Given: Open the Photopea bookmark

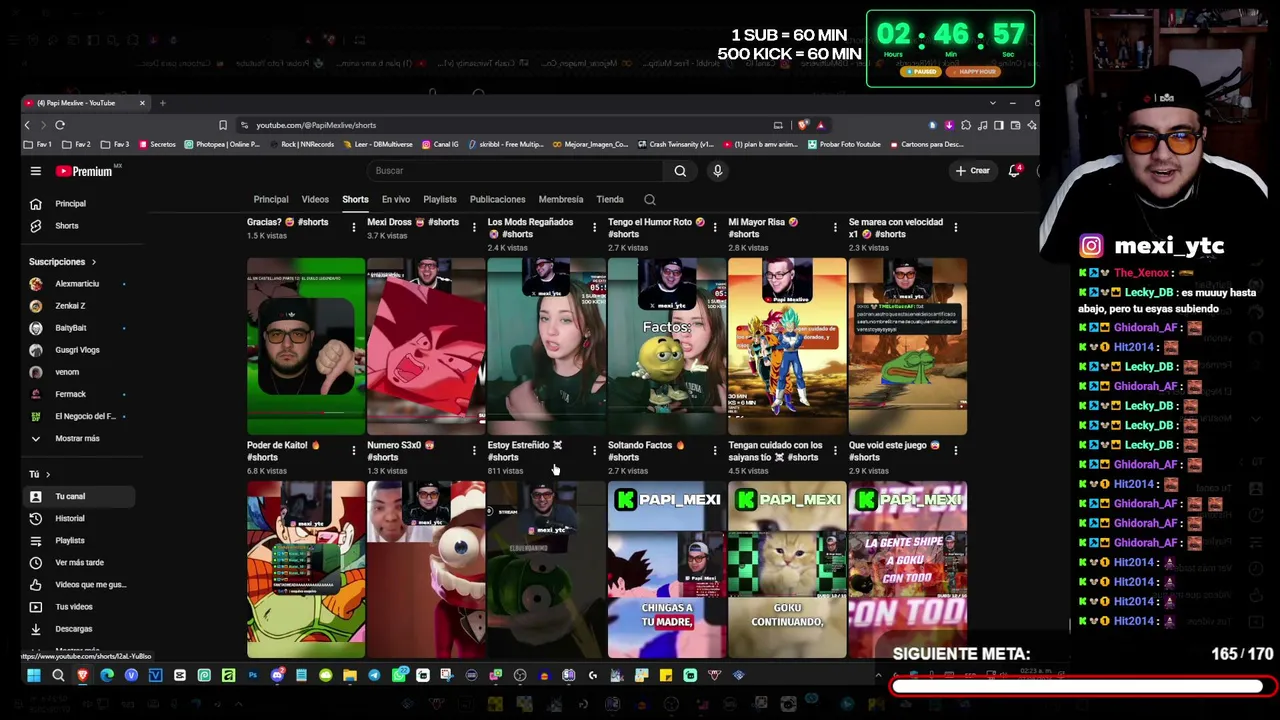Looking at the screenshot, I should (222, 144).
